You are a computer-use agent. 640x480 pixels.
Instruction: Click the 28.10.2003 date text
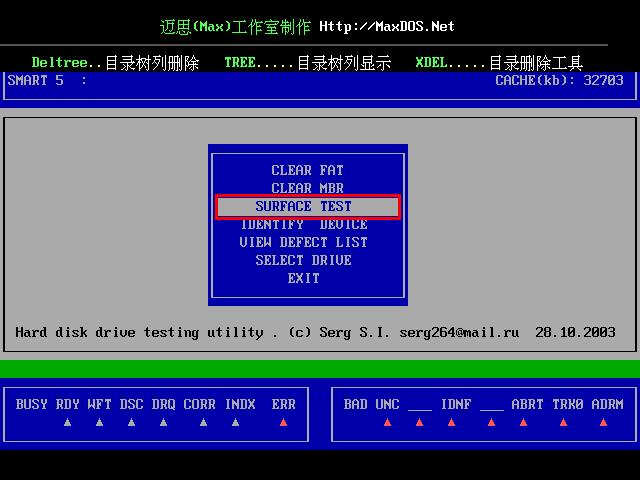click(575, 332)
